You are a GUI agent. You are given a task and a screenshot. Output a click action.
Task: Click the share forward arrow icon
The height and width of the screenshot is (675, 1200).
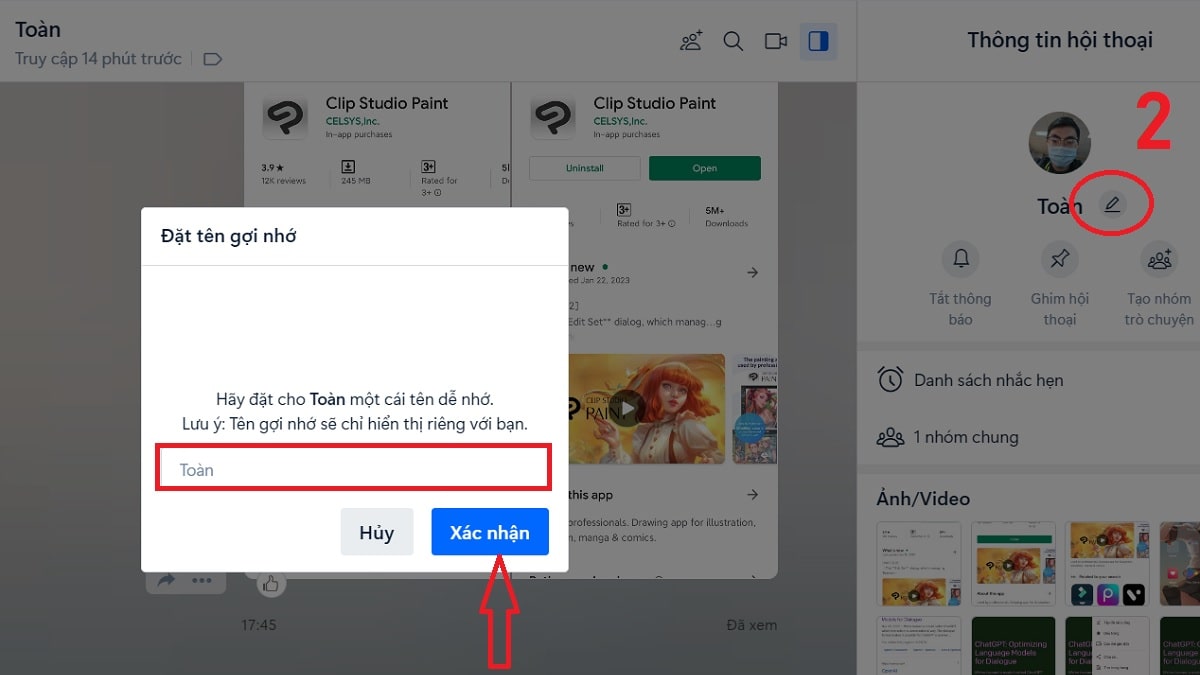click(x=166, y=581)
